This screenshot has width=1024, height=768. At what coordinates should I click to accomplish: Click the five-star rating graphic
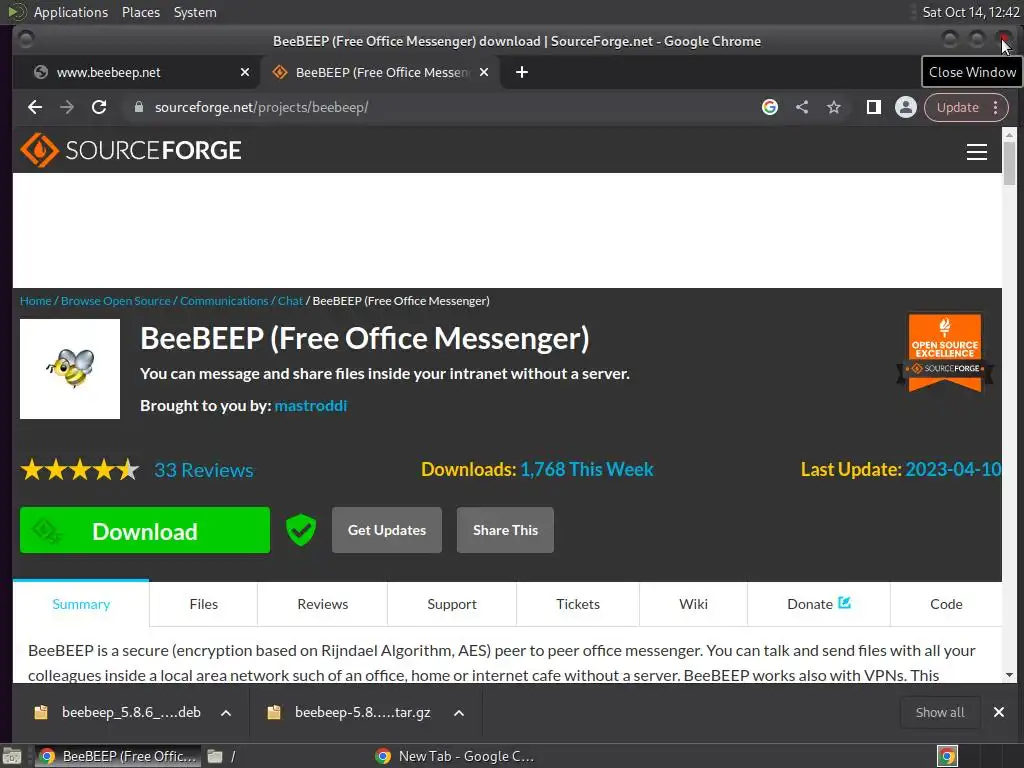(80, 470)
